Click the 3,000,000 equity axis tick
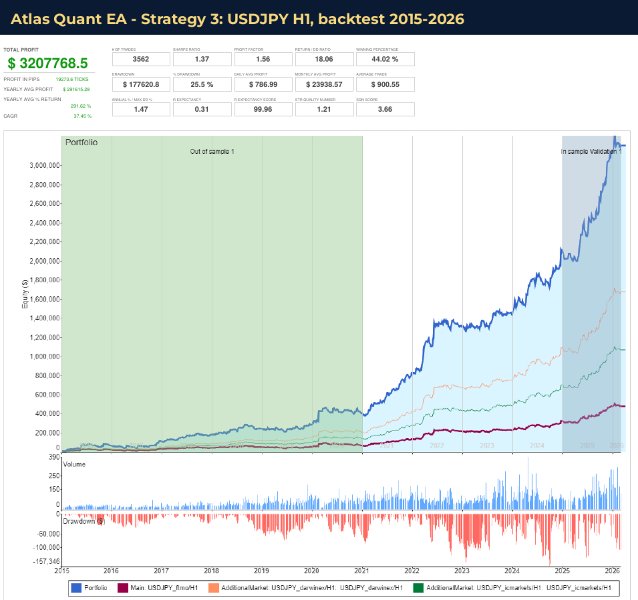Screen dimensions: 638x600 pyautogui.click(x=45, y=165)
